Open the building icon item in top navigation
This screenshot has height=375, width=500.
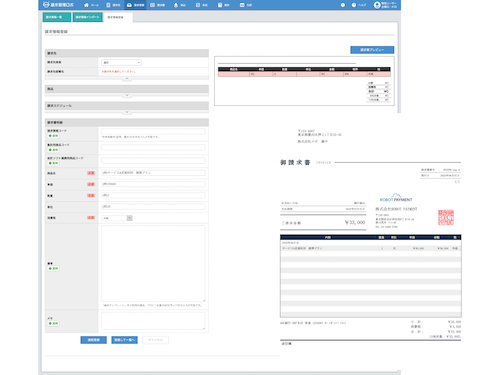[113, 5]
